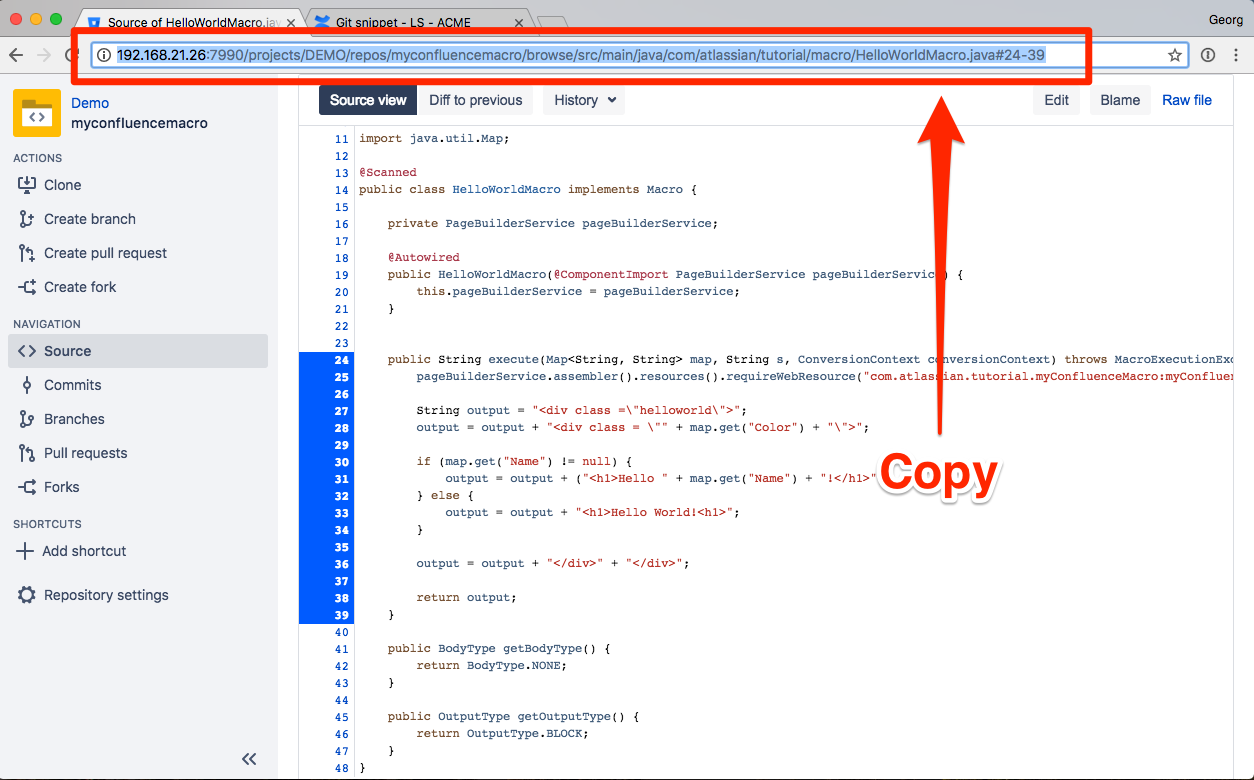
Task: Switch to the Source view tab
Action: pyautogui.click(x=368, y=100)
